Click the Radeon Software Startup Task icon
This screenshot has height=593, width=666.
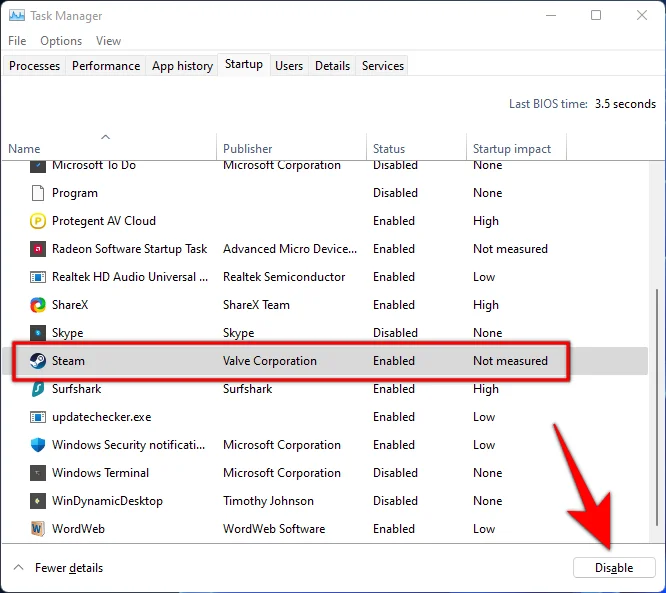tap(38, 249)
